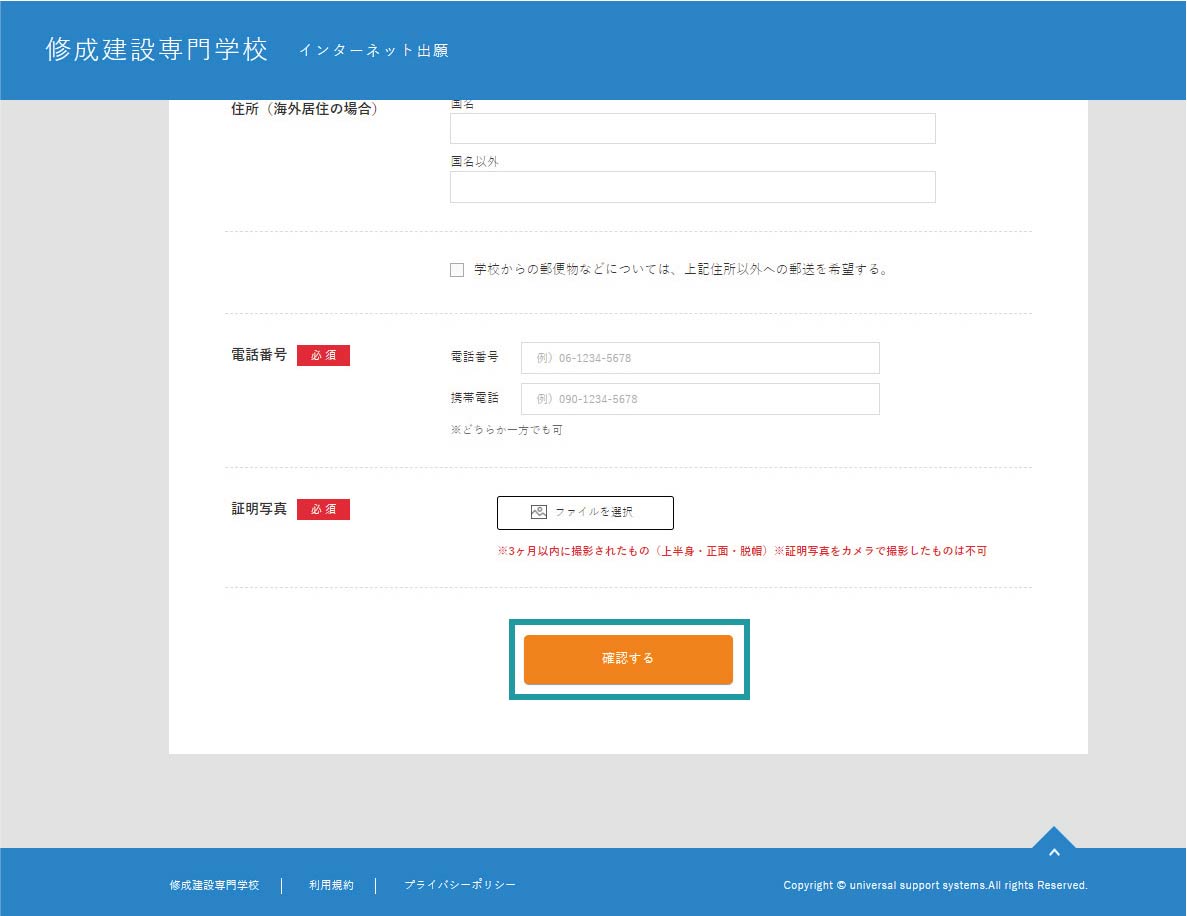Click the red photo requirements note
The width and height of the screenshot is (1187, 916).
click(741, 551)
